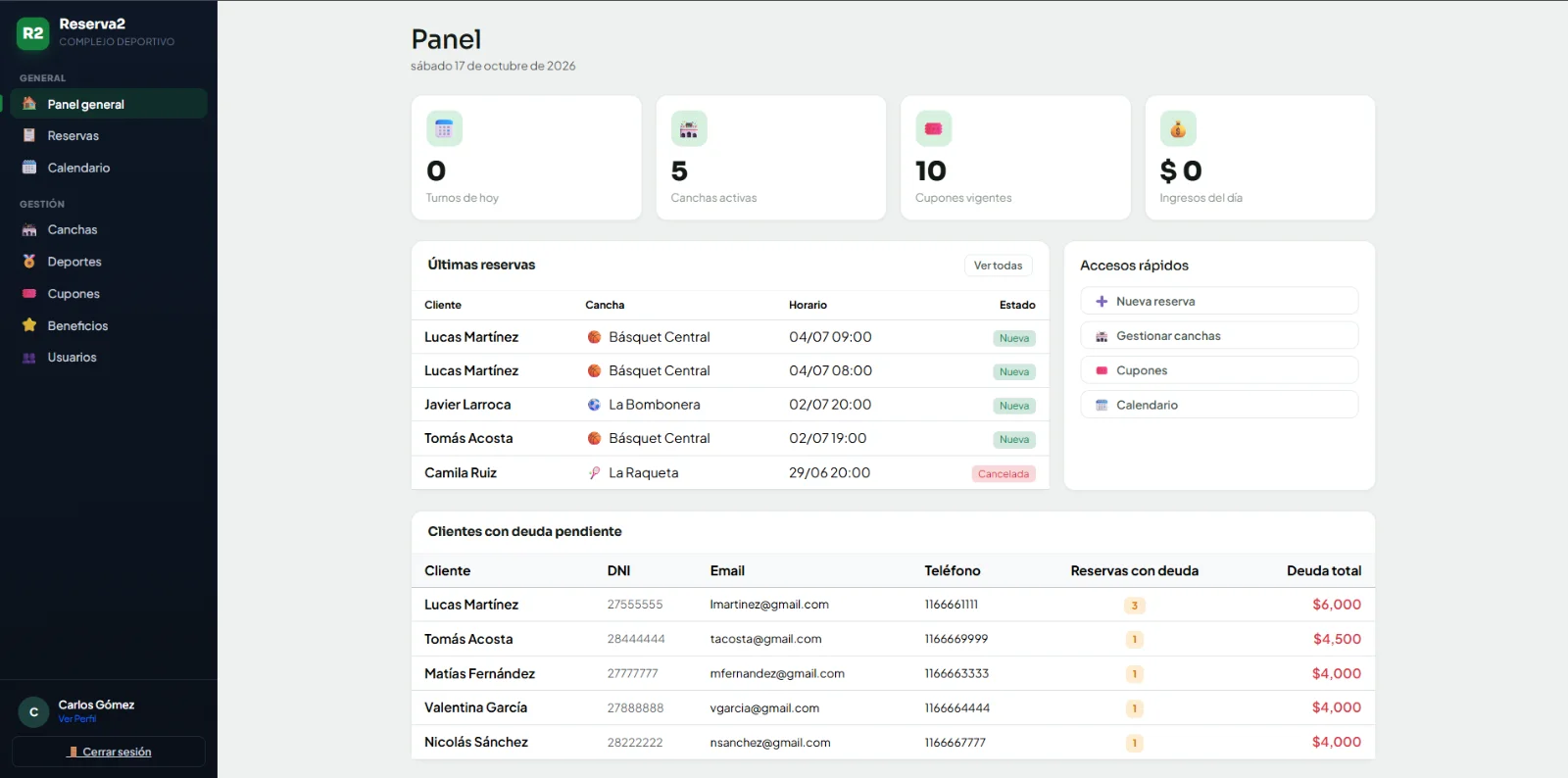1568x778 pixels.
Task: Click the Usuarios people icon
Action: coord(29,358)
